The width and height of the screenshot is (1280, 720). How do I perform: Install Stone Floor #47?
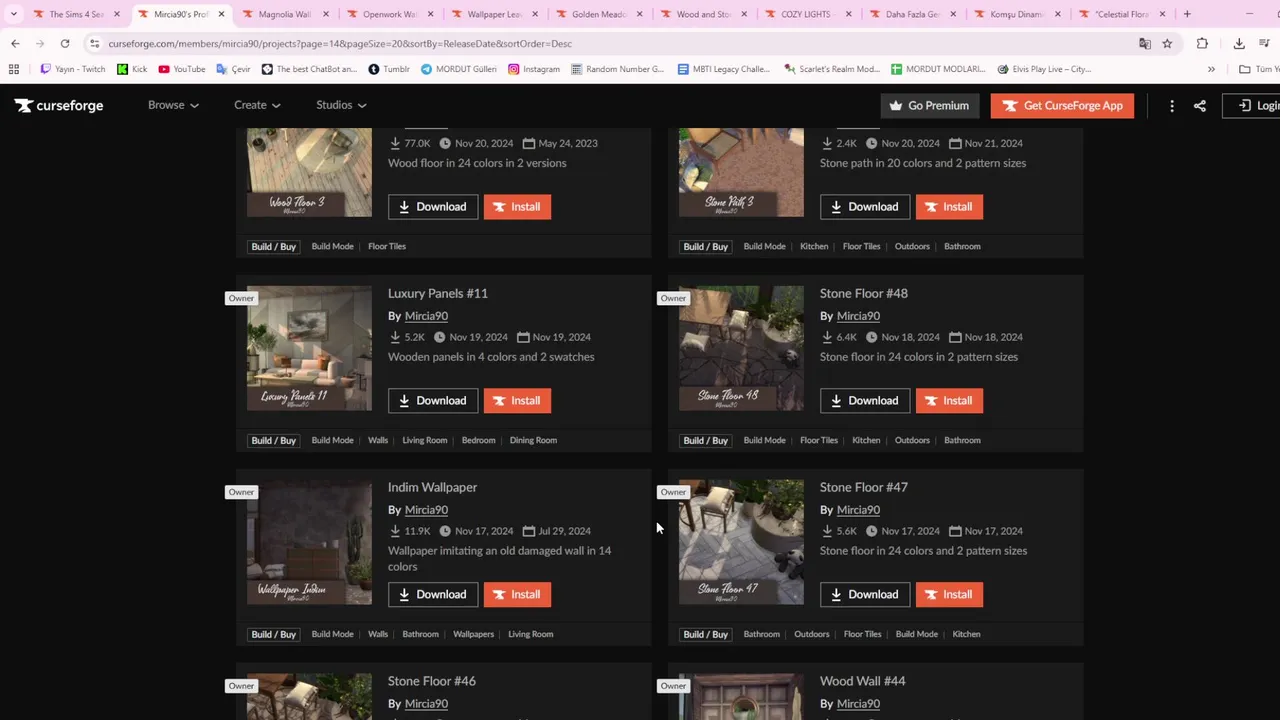click(949, 595)
